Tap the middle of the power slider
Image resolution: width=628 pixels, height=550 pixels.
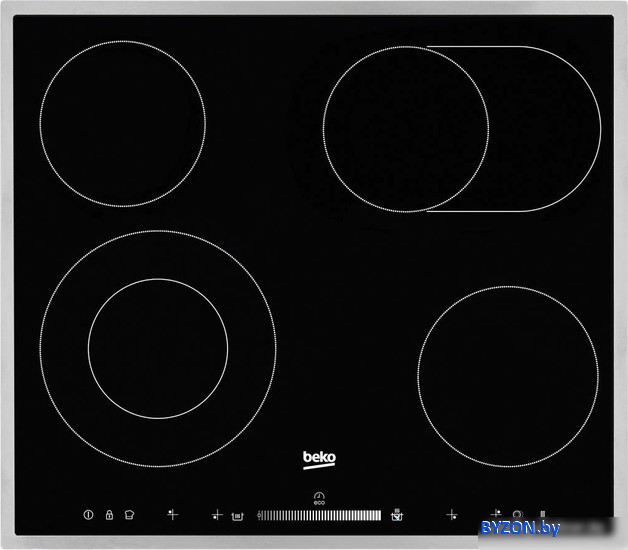[319, 515]
